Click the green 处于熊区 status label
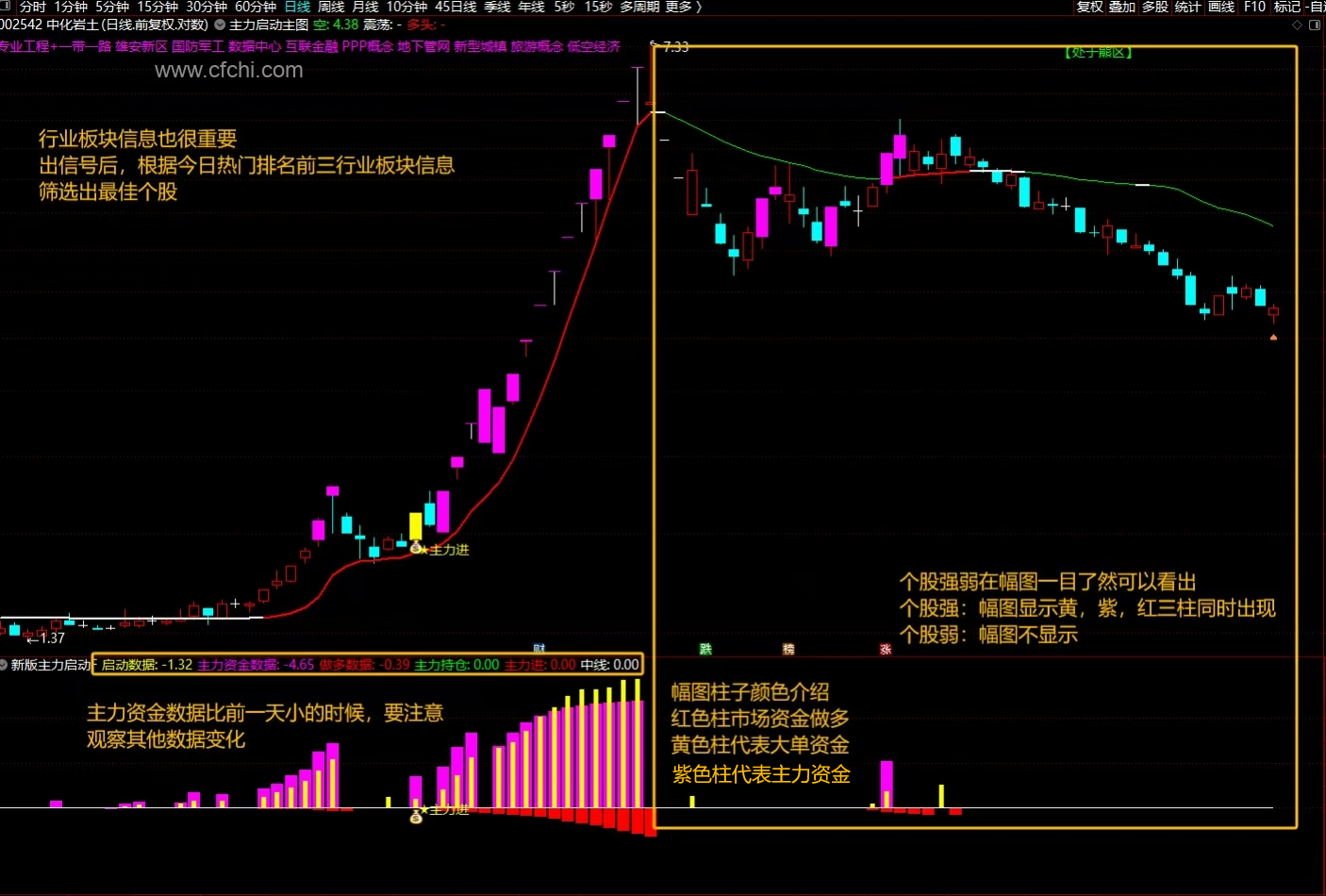The image size is (1326, 896). [x=1099, y=53]
